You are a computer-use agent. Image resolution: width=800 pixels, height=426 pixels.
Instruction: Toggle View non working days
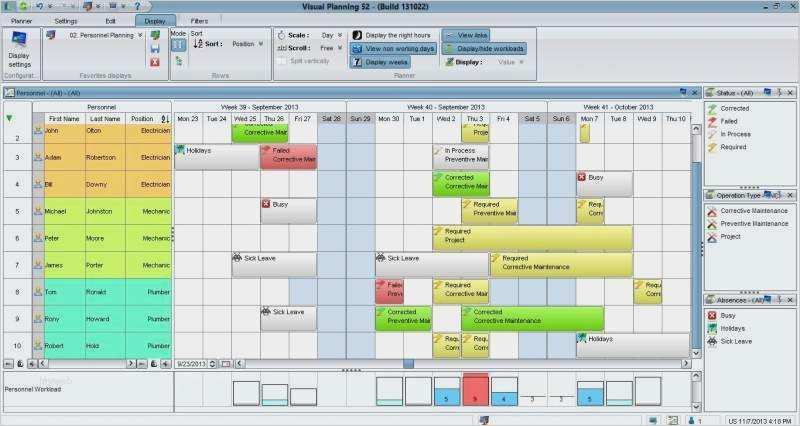(x=393, y=48)
